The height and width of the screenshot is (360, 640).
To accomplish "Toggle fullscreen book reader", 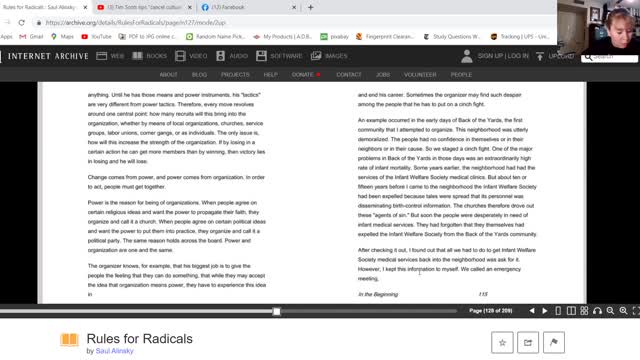I will coord(636,311).
